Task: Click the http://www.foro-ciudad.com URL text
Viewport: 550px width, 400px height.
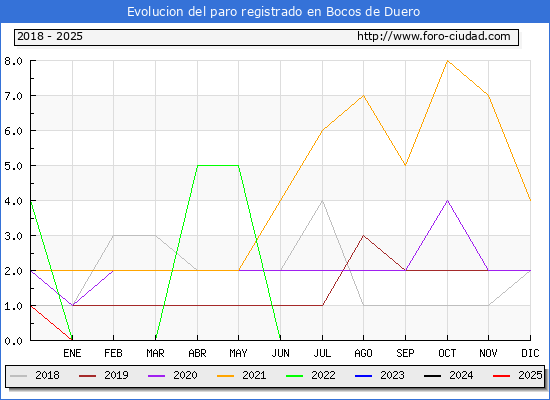Action: click(x=434, y=36)
